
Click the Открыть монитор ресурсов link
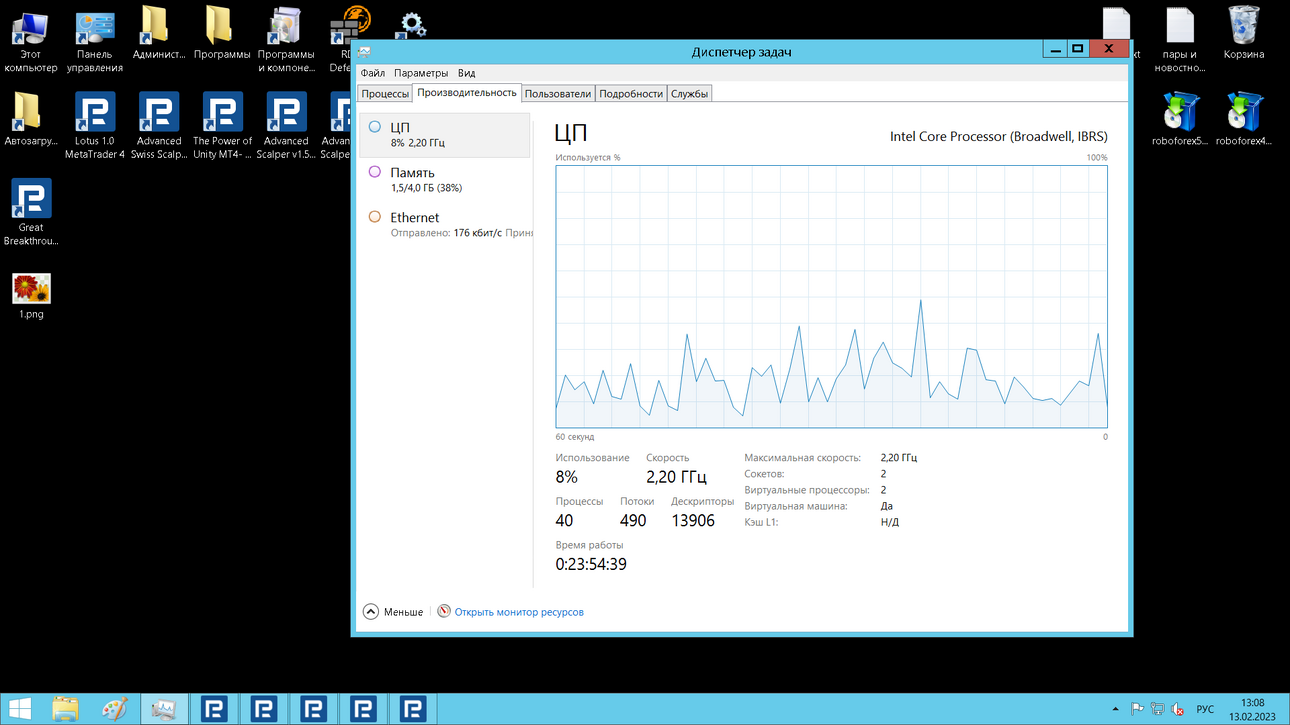pos(519,612)
